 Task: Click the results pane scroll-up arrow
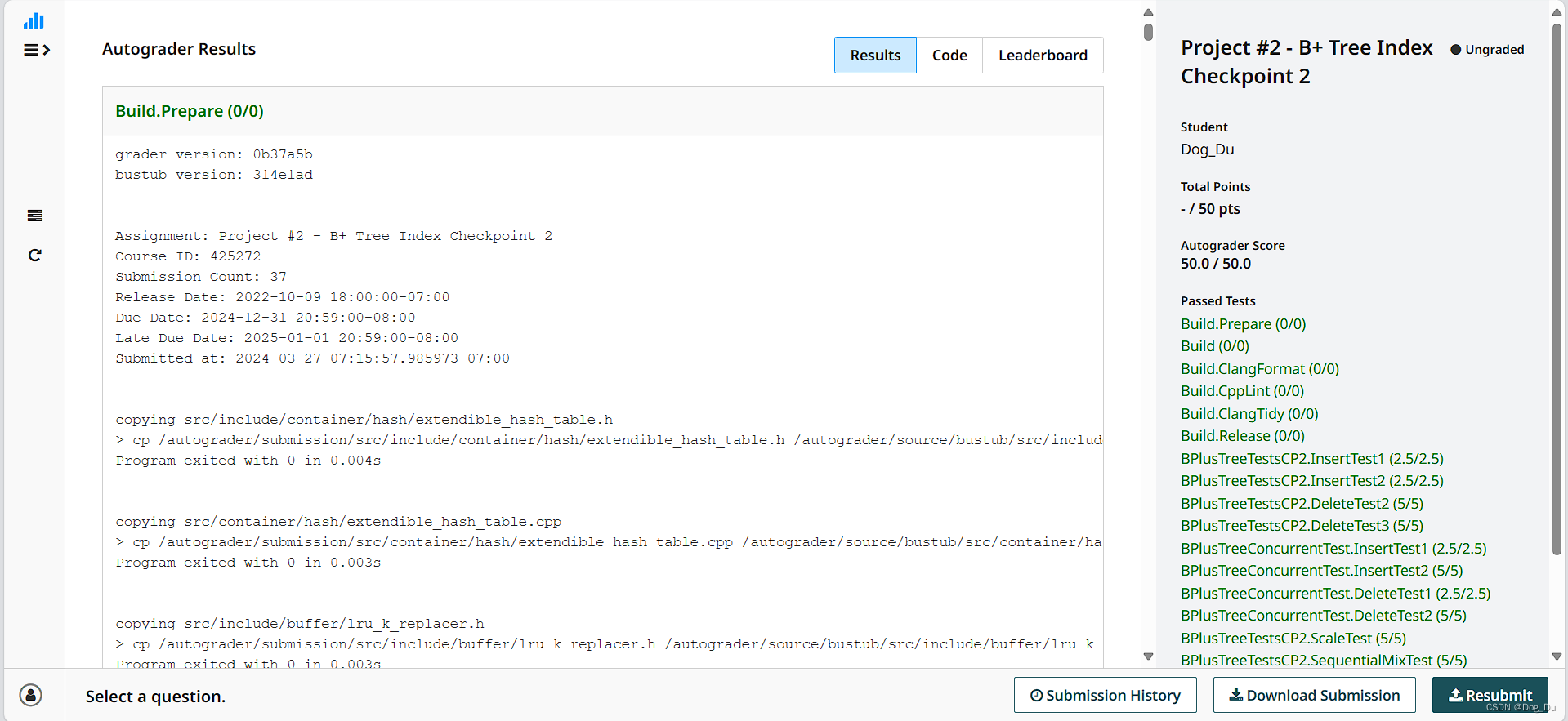(x=1148, y=12)
